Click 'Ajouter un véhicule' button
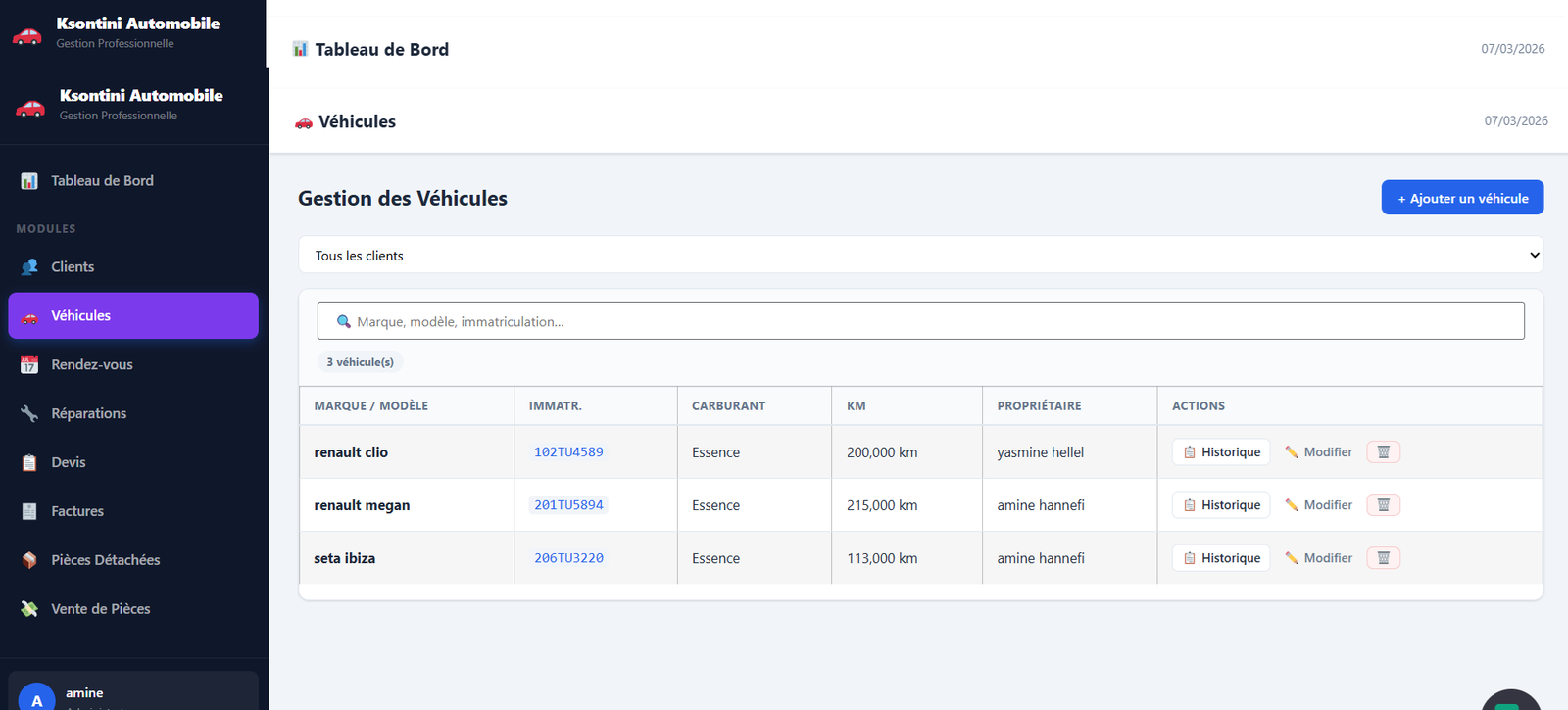 [1462, 198]
